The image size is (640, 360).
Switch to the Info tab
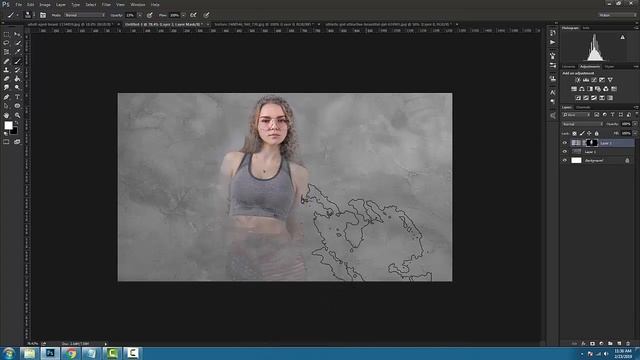586,28
